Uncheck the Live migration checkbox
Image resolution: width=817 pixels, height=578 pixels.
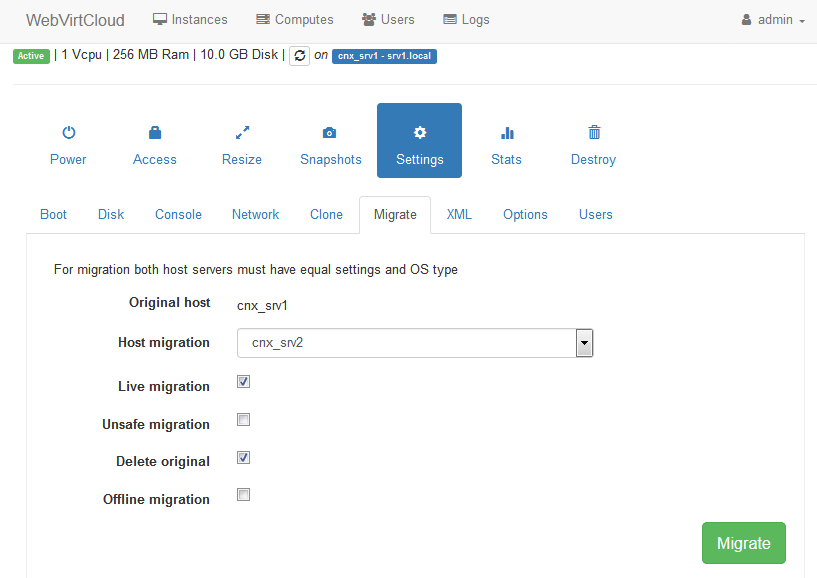pos(243,382)
